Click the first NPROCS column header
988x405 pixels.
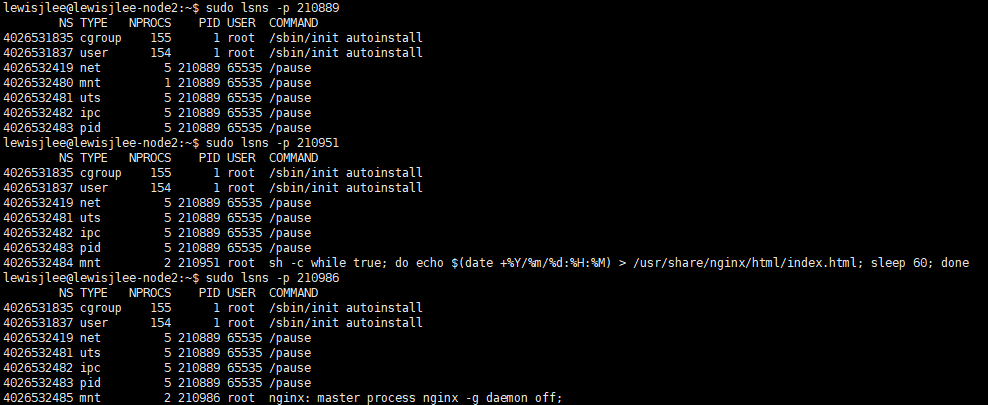coord(150,23)
